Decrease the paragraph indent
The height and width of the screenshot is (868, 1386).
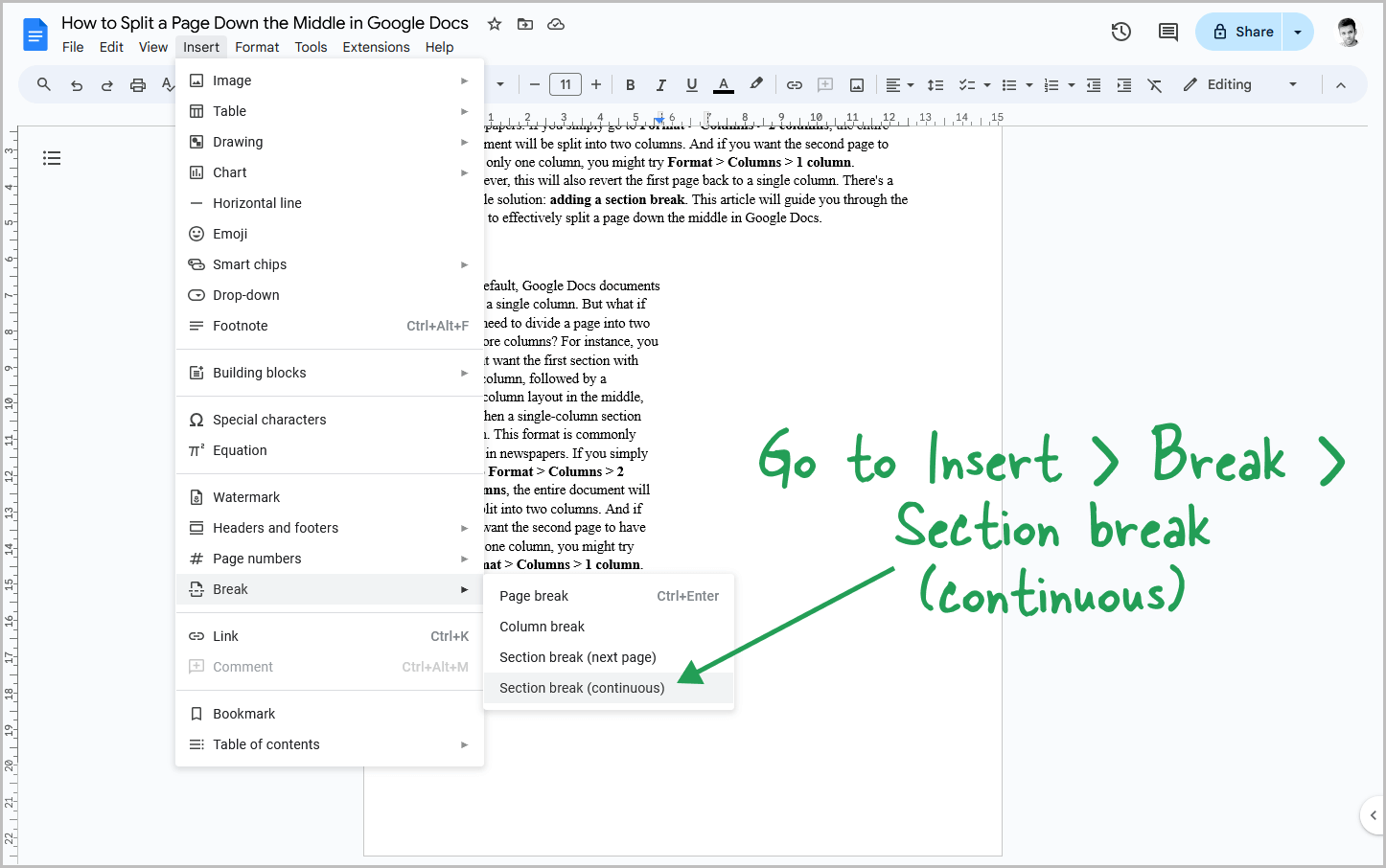(1094, 85)
